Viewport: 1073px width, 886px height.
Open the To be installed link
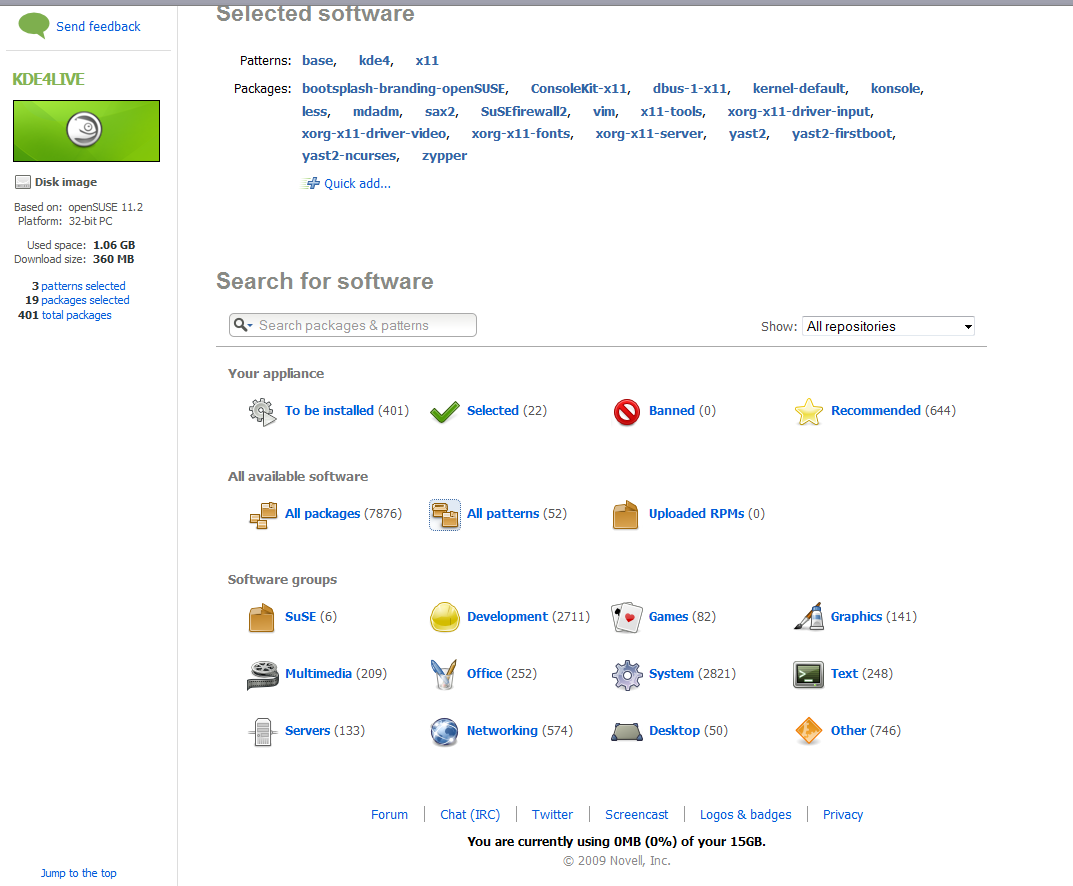point(329,411)
